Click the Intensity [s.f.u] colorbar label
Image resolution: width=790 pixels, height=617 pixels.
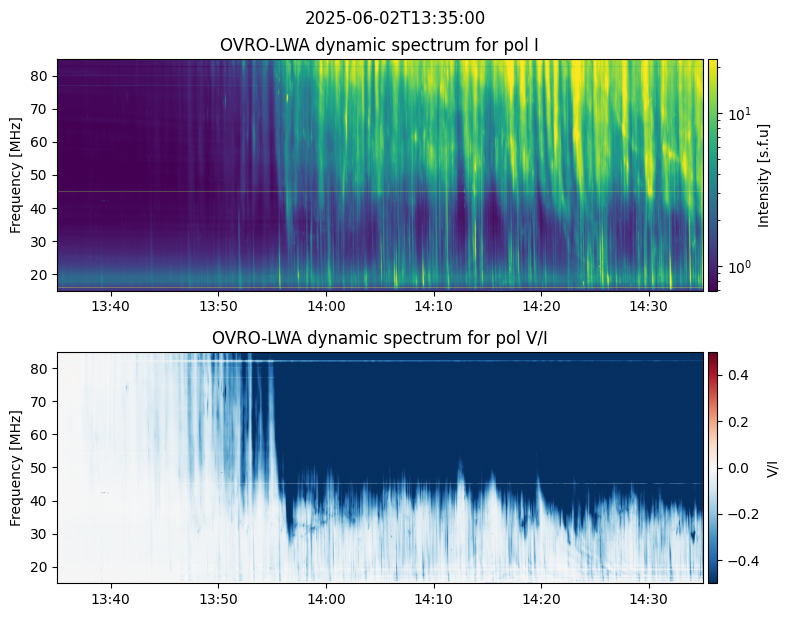click(x=765, y=175)
